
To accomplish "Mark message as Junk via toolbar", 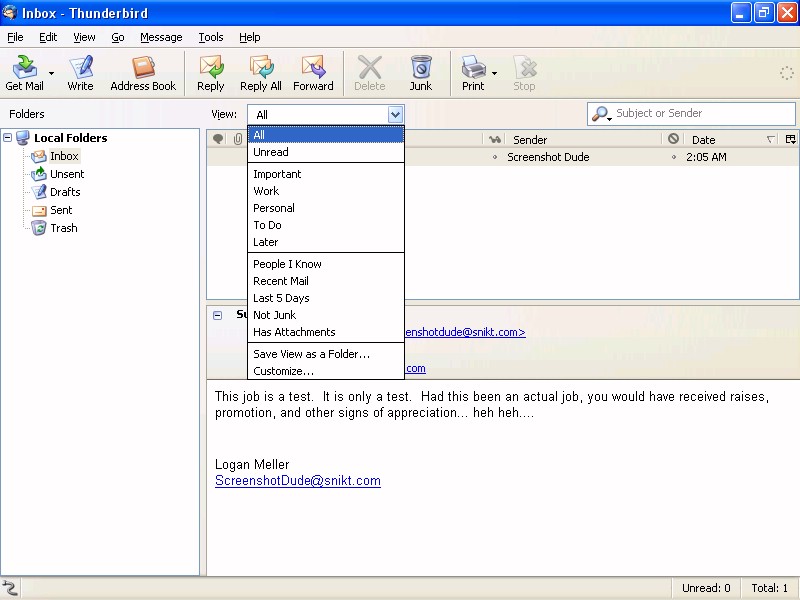I will 421,73.
